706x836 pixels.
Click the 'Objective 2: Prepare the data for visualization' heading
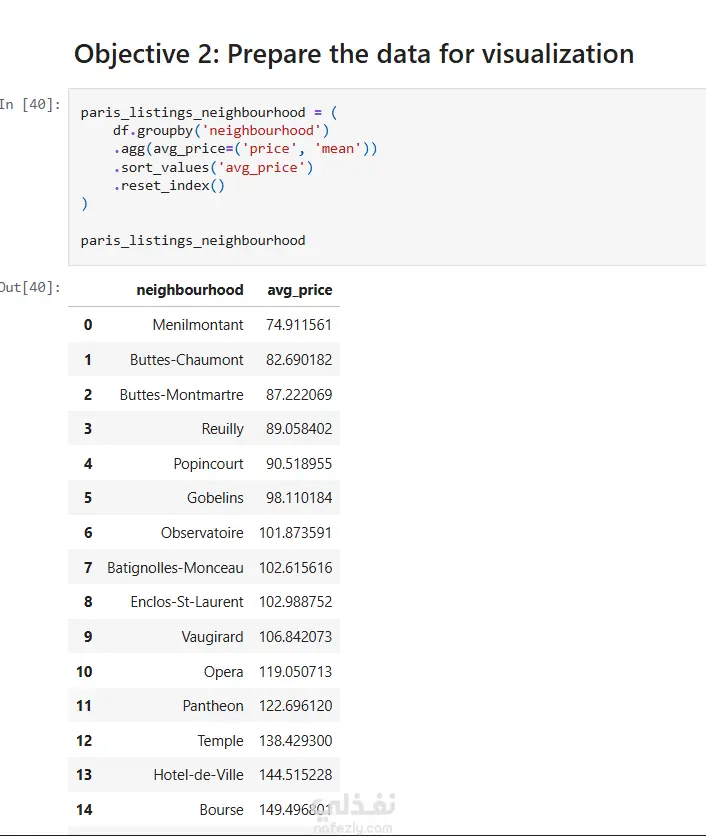tap(354, 54)
